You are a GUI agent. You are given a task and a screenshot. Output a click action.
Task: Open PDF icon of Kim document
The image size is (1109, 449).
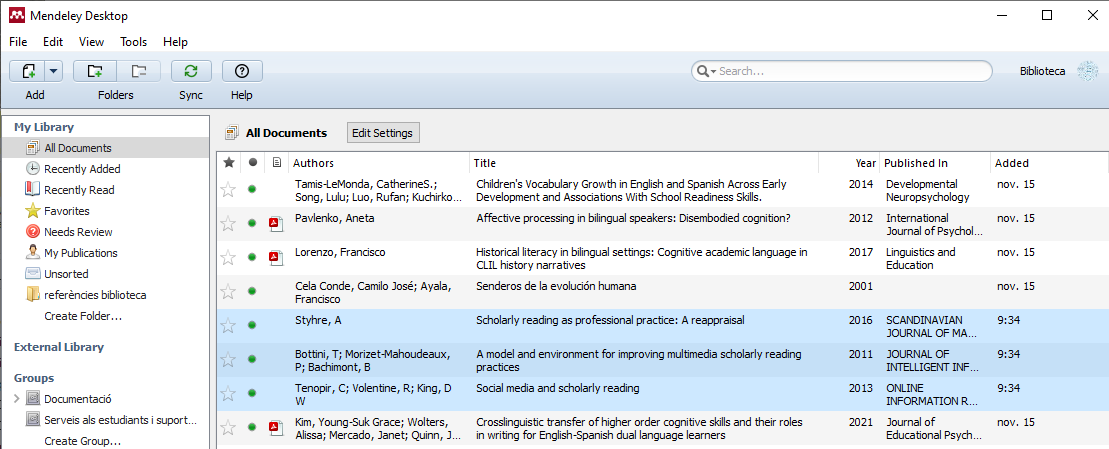coord(276,428)
